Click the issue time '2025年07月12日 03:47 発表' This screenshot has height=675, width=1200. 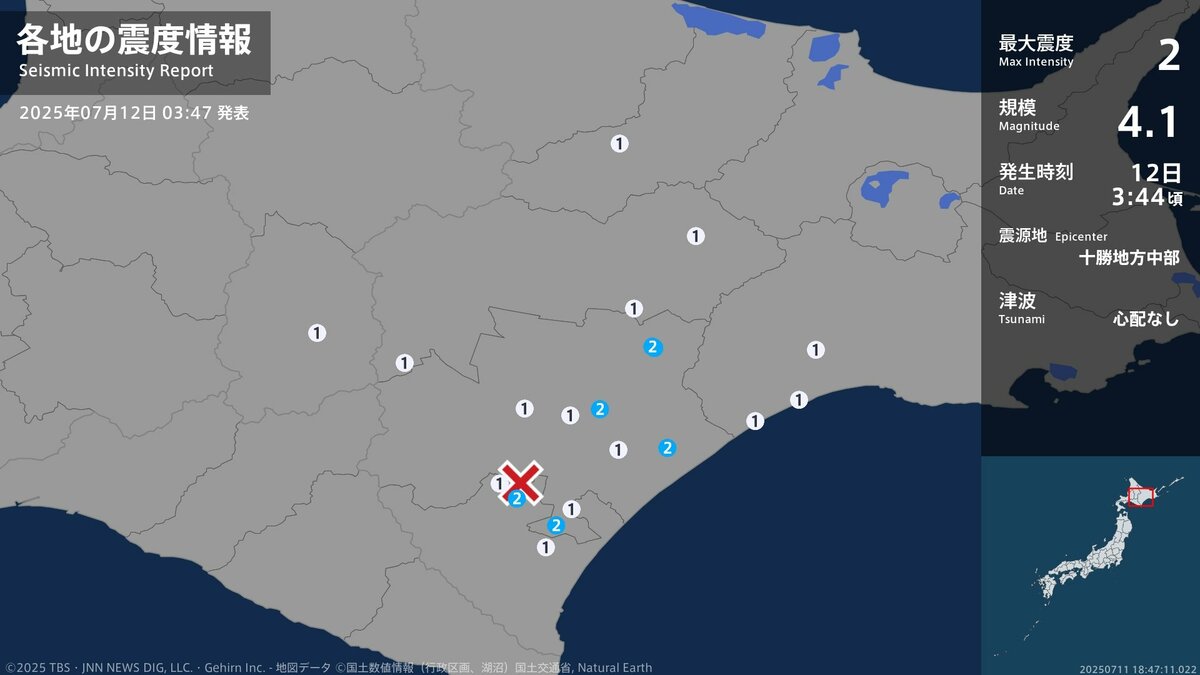tap(134, 113)
